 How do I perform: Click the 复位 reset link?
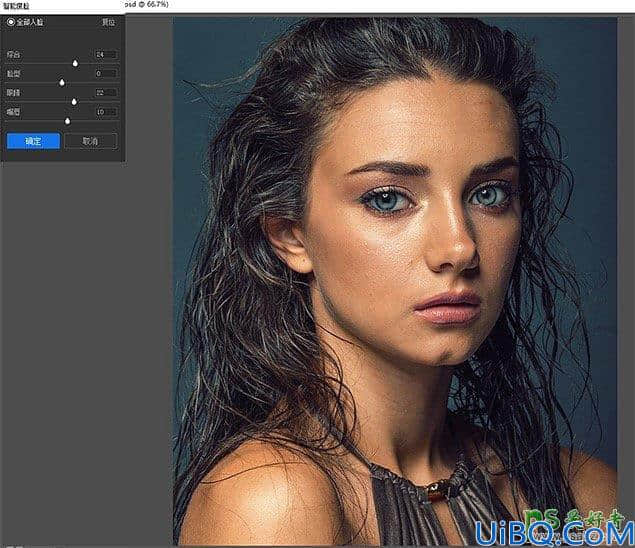click(x=108, y=22)
